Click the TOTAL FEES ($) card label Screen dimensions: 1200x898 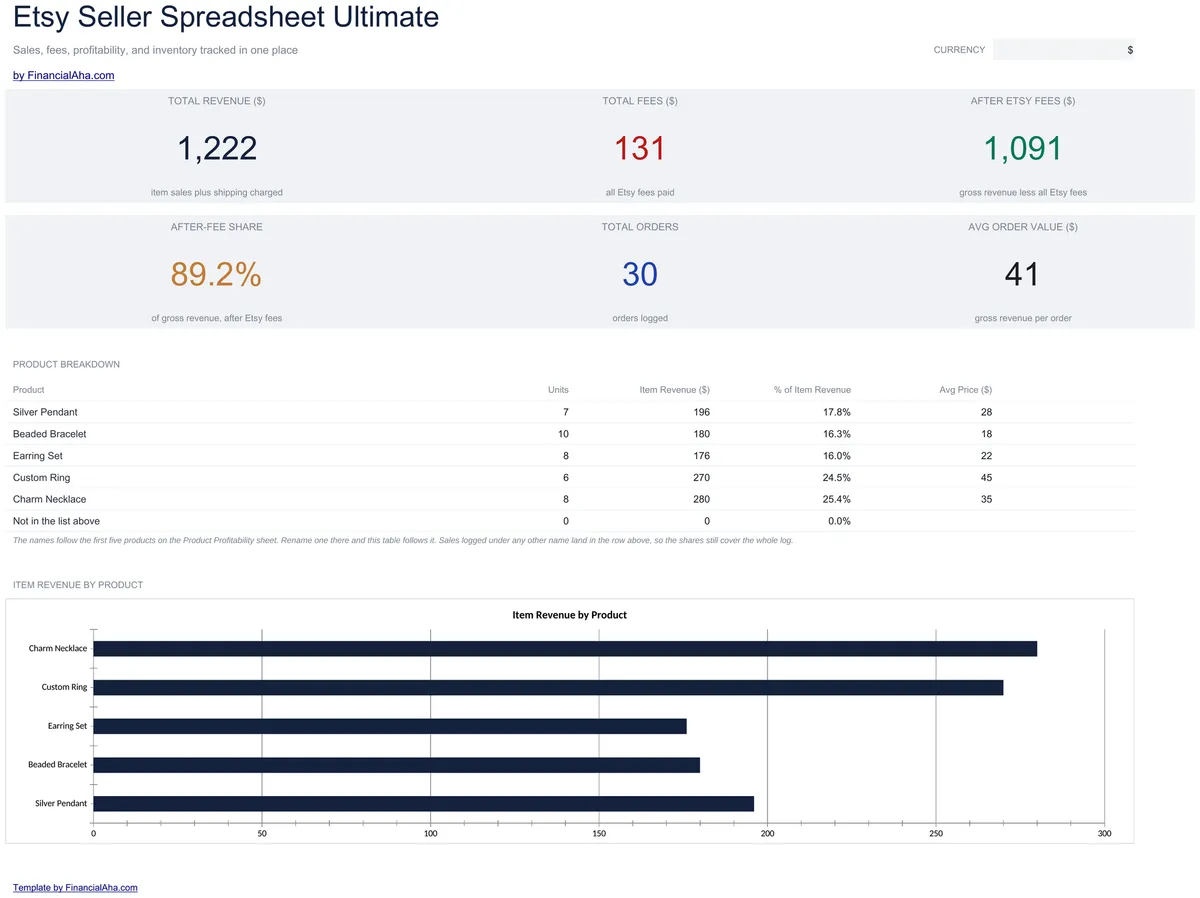click(x=640, y=101)
